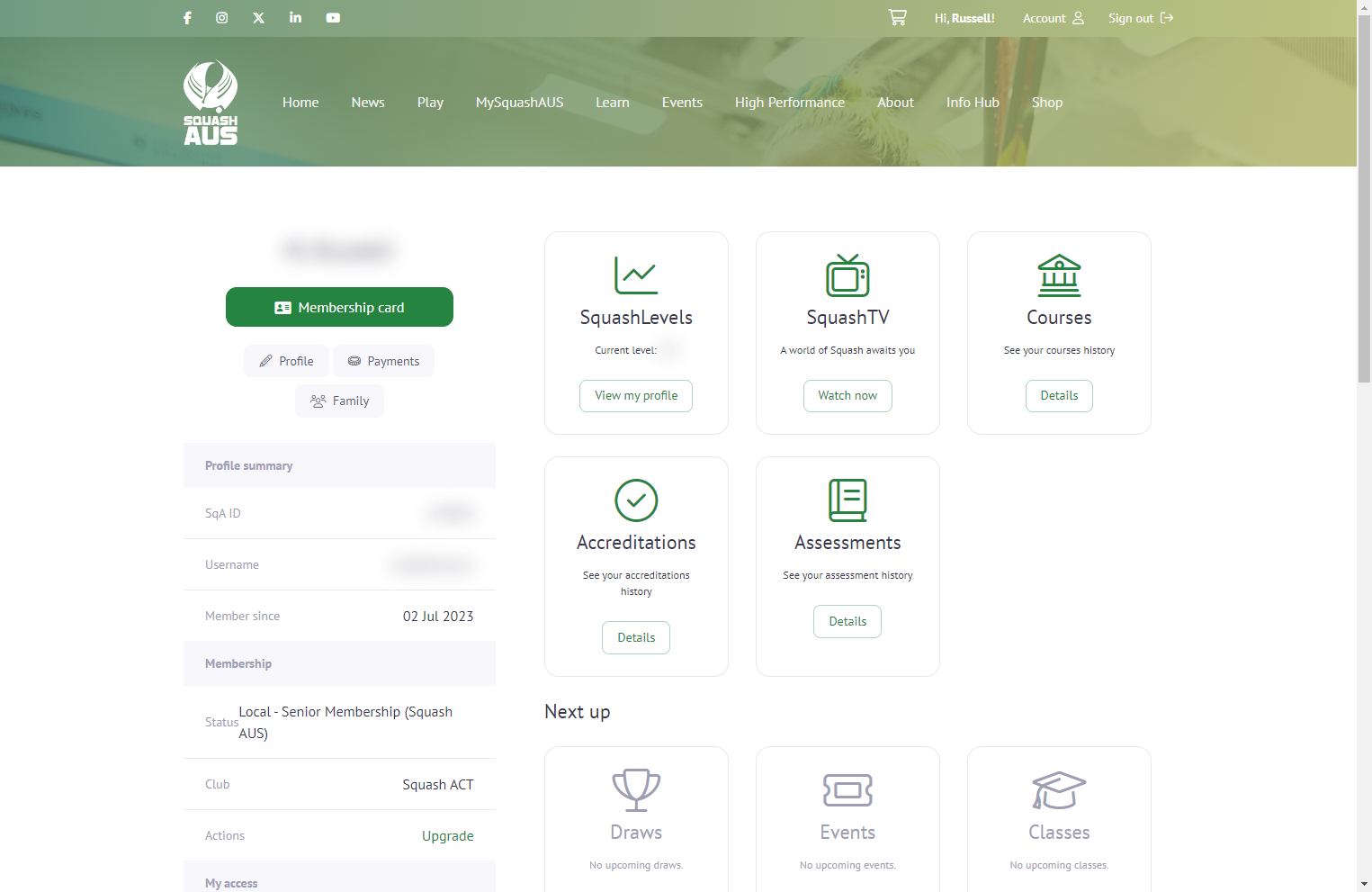Open Courses Details button
The image size is (1372, 892).
(1059, 396)
